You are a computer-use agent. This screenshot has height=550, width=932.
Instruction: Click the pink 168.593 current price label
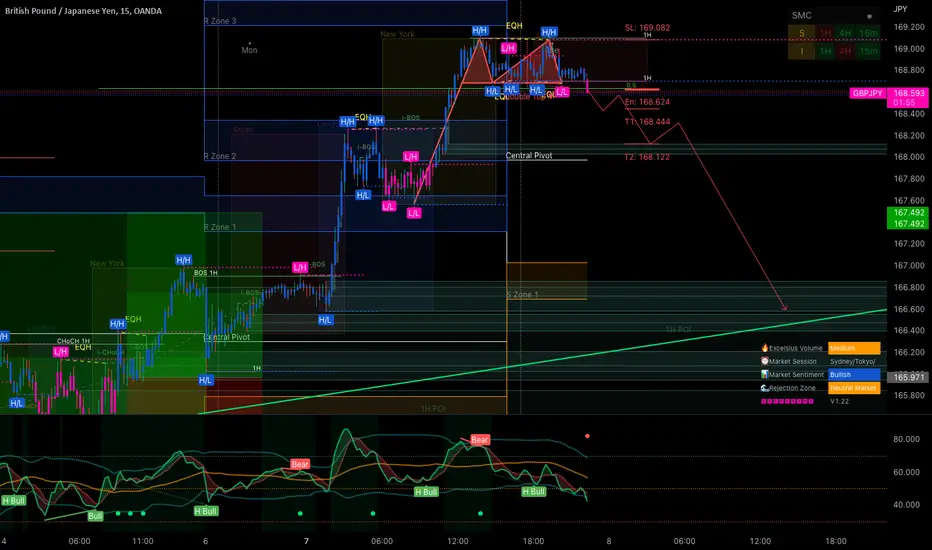(x=909, y=93)
